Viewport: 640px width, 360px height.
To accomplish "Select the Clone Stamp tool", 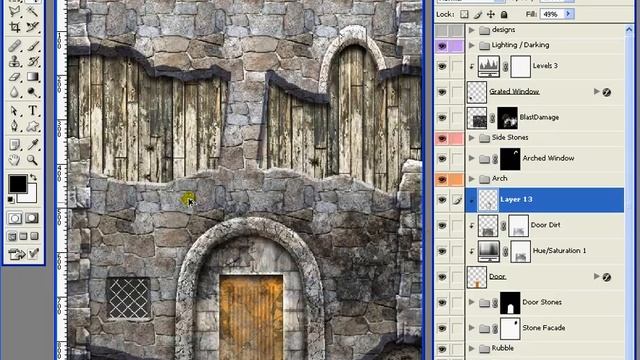I will (x=14, y=61).
